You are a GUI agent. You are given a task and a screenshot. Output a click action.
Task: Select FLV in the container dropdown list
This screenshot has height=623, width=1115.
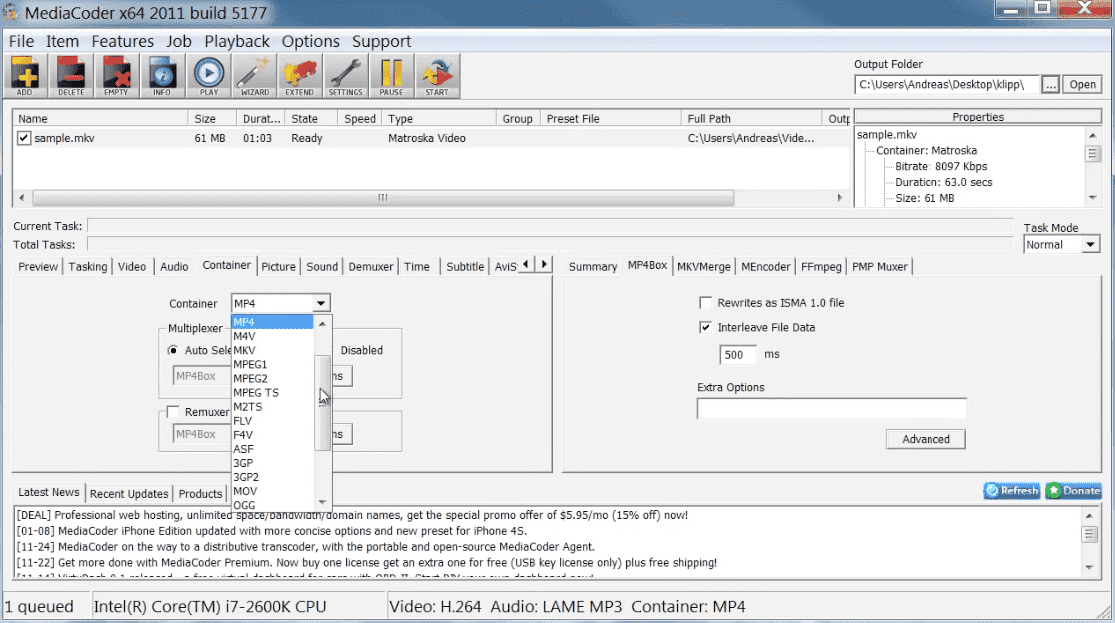[243, 421]
